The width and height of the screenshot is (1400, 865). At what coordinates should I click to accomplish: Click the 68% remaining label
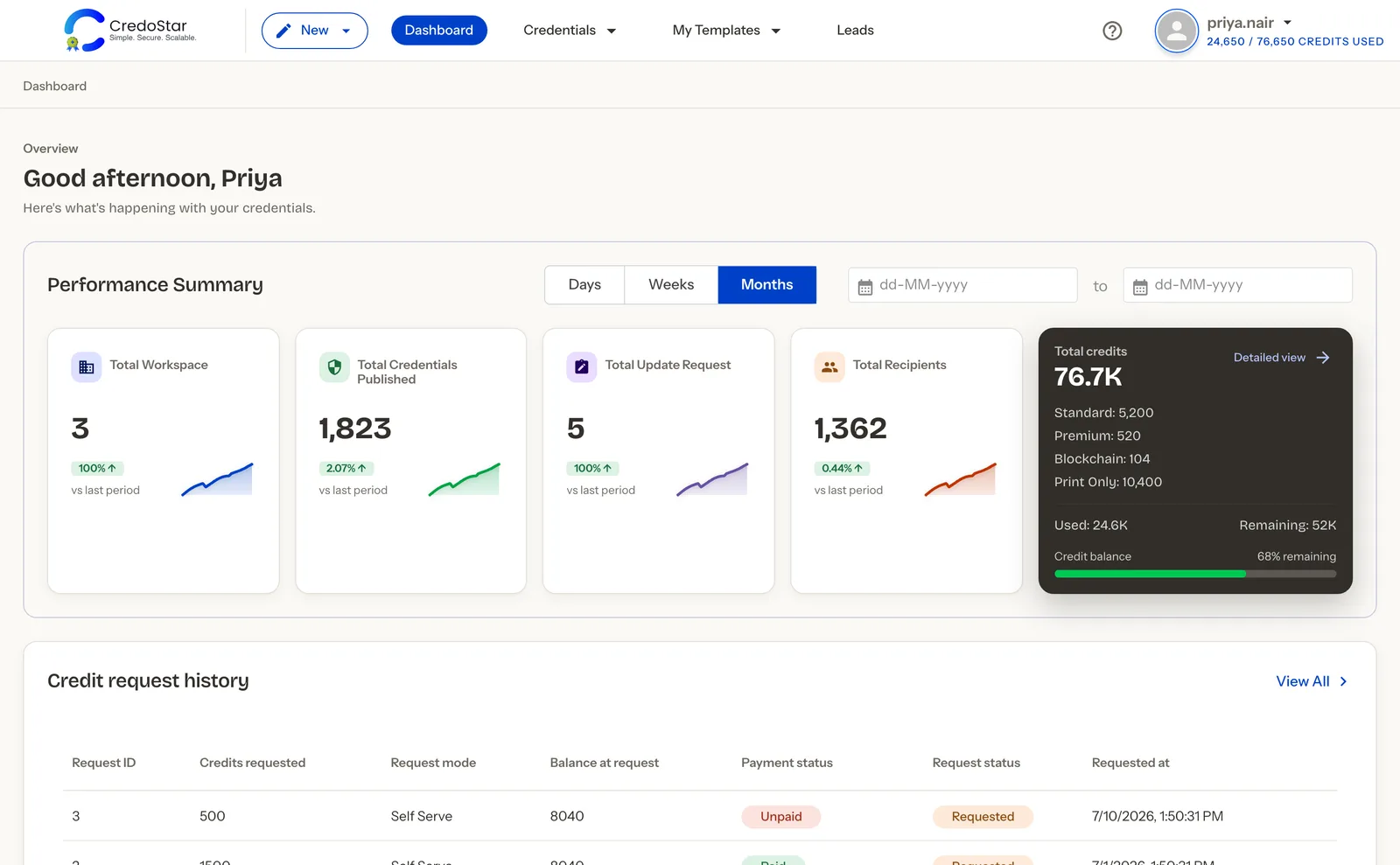(1297, 556)
